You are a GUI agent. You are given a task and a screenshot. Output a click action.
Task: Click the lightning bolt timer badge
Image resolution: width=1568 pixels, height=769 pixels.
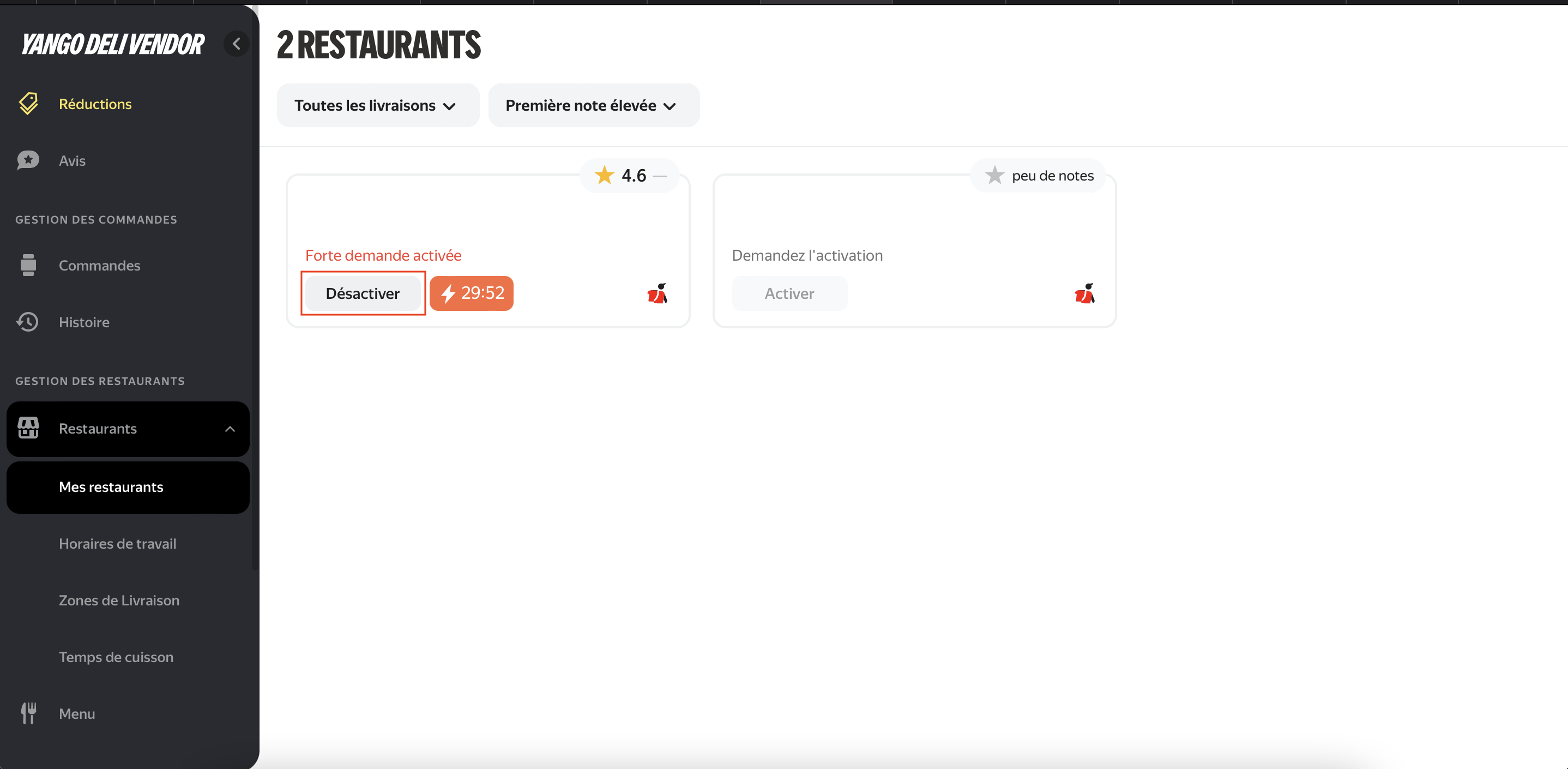point(471,293)
